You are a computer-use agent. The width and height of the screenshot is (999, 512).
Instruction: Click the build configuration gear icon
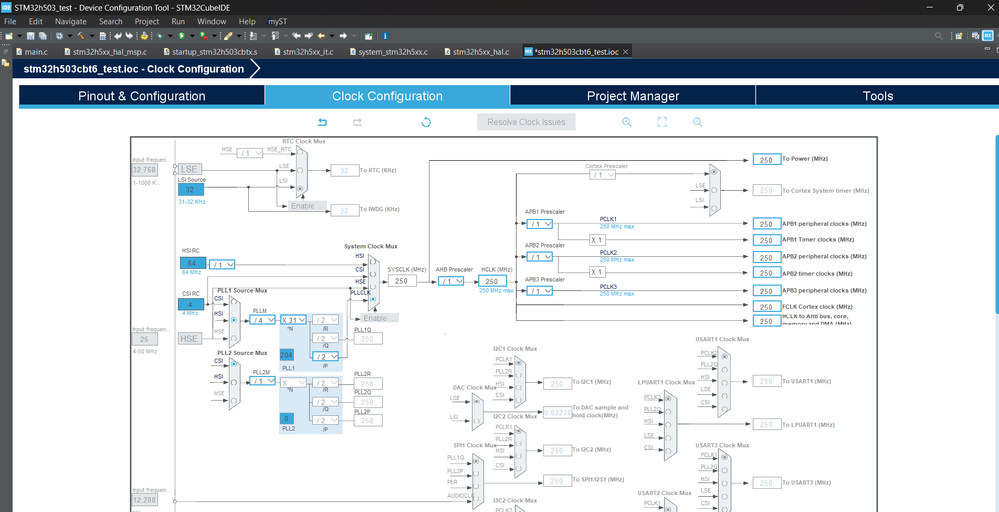pos(59,36)
